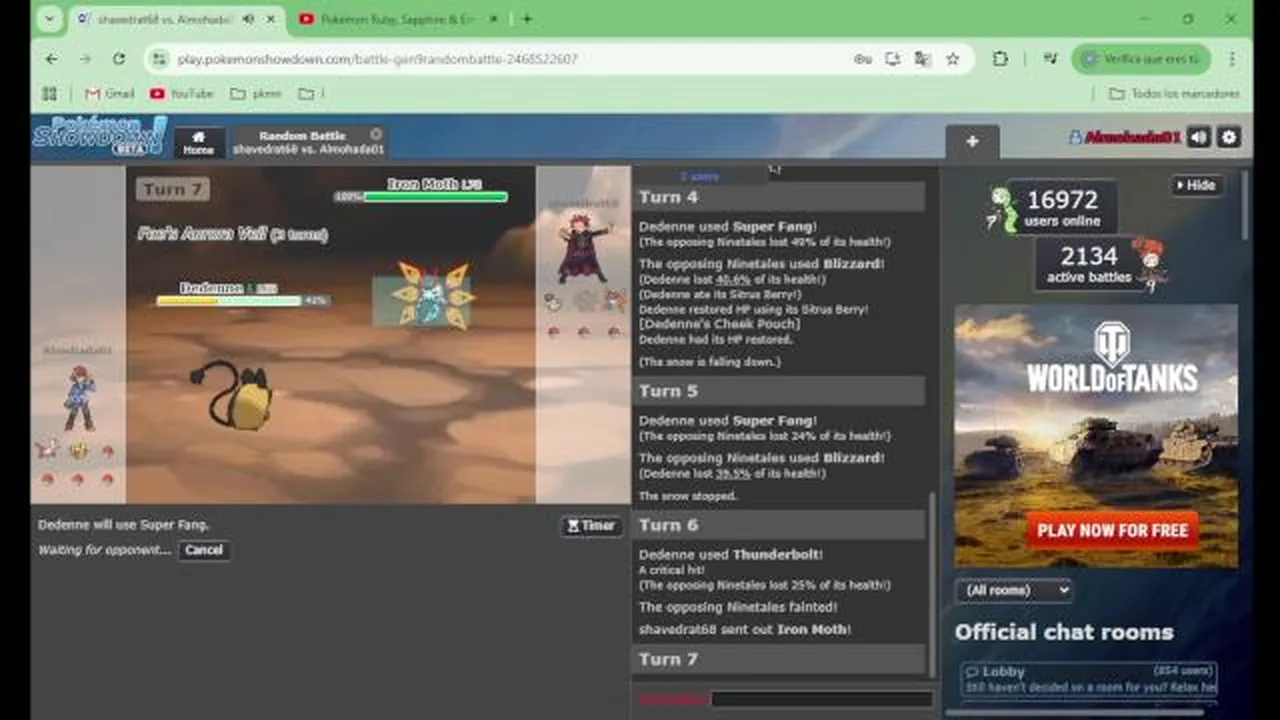The width and height of the screenshot is (1280, 720).
Task: Click PLAY NOW FOR FREE ad button
Action: click(x=1112, y=530)
